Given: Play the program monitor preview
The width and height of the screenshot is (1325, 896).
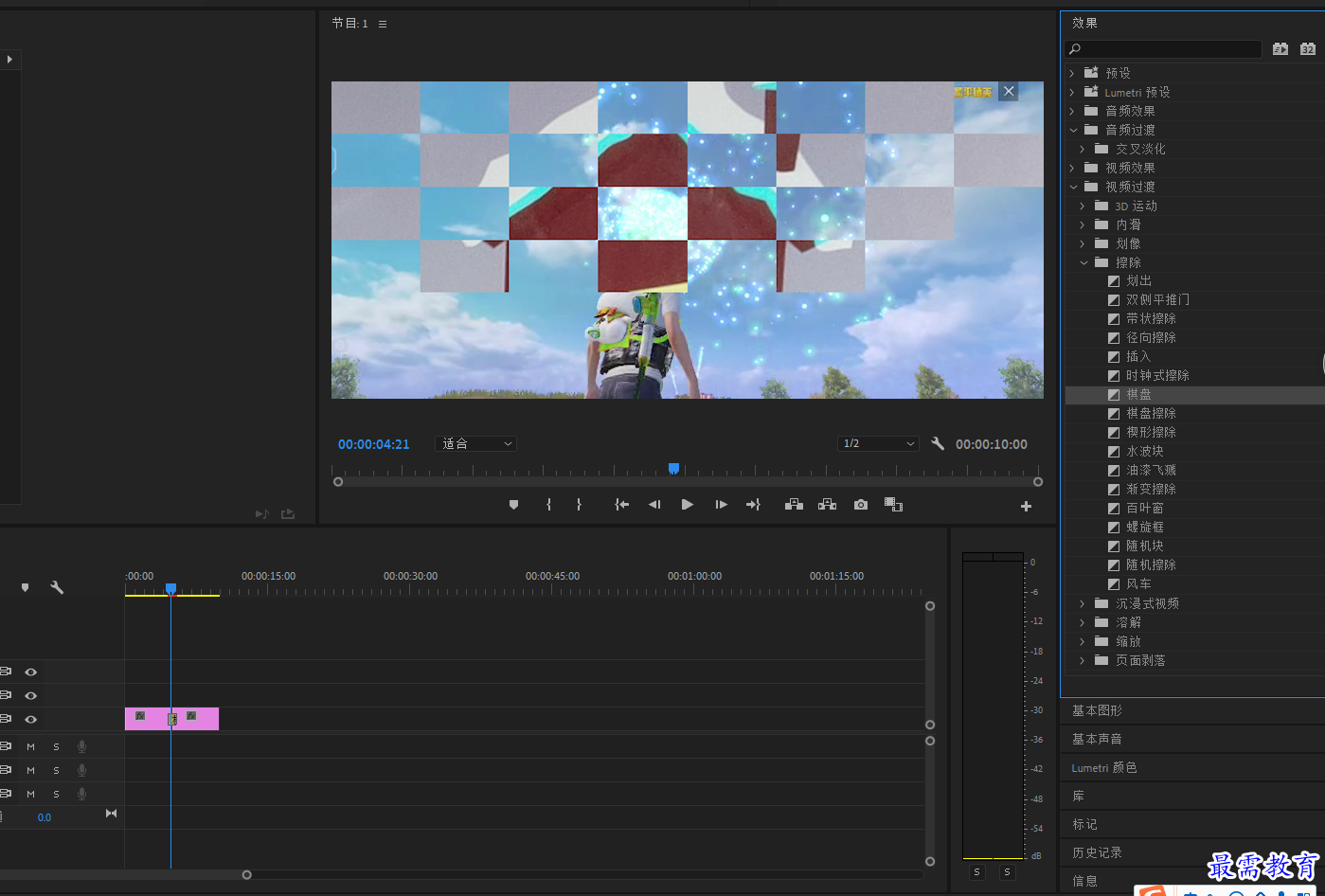Looking at the screenshot, I should [688, 505].
